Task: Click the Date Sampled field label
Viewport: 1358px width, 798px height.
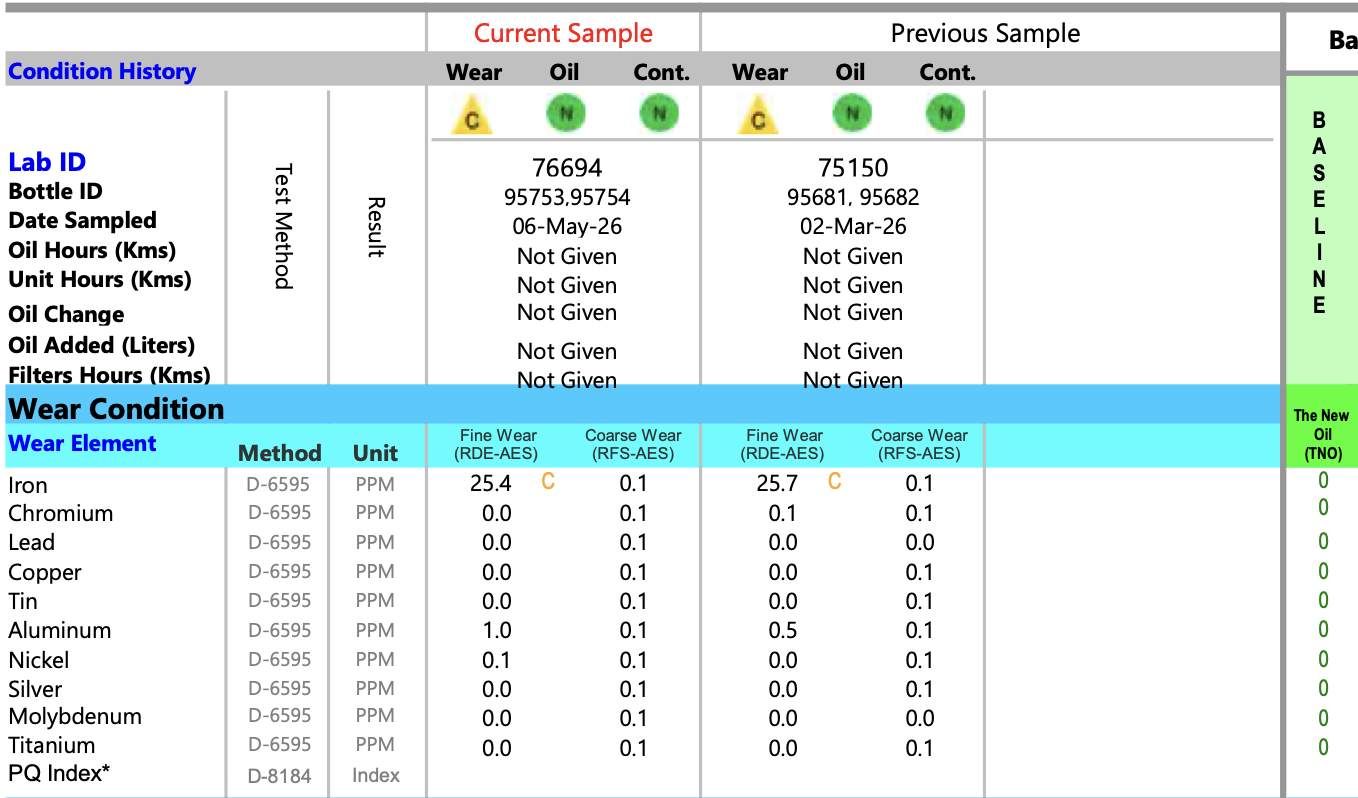Action: click(82, 220)
